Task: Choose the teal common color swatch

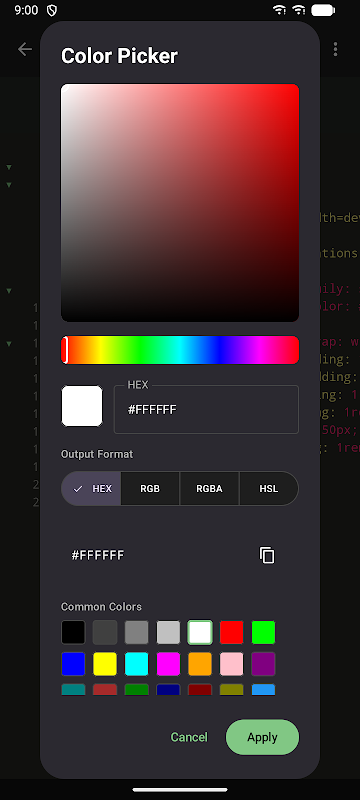Action: 73,689
